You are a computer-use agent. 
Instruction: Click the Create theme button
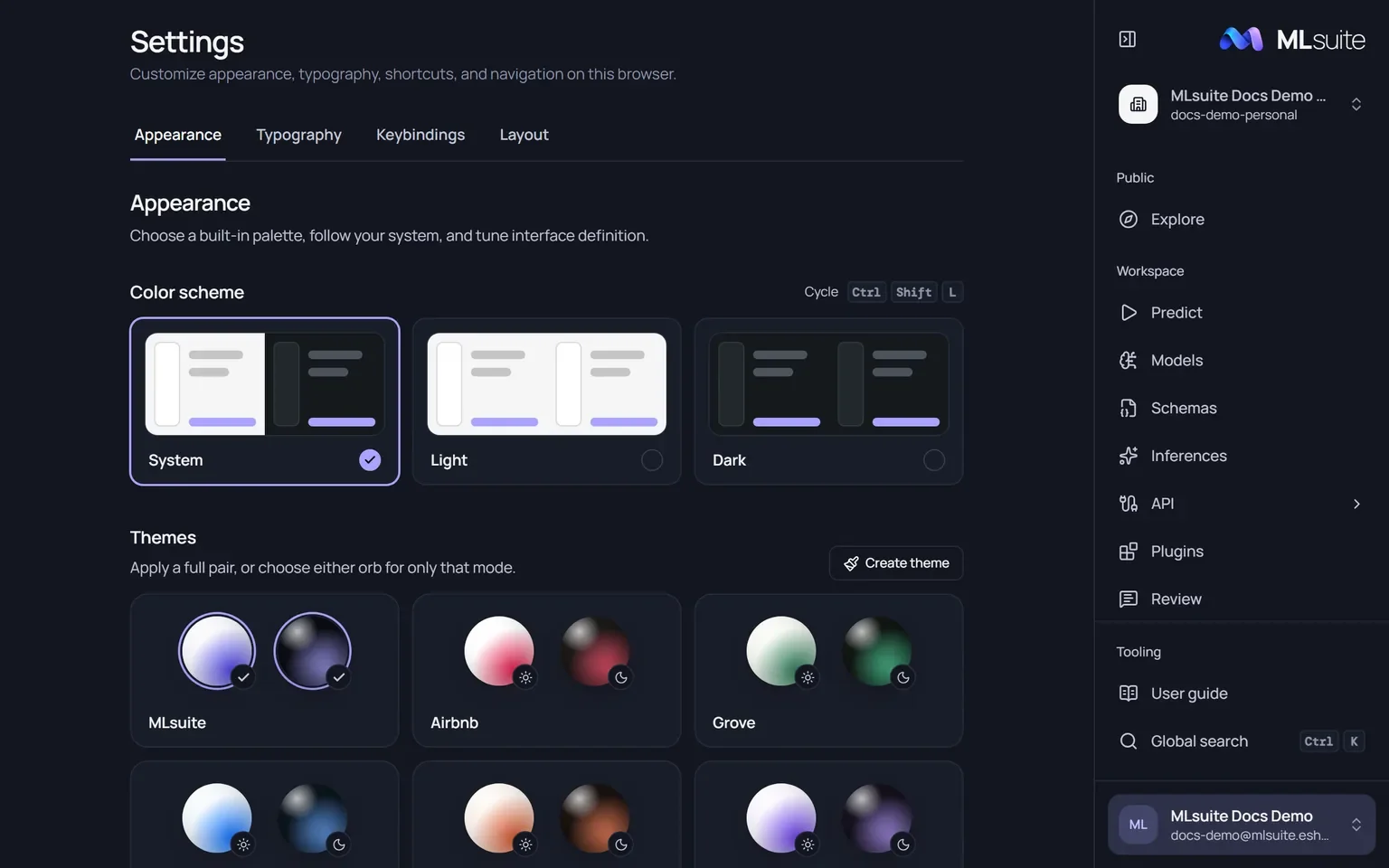pos(896,562)
